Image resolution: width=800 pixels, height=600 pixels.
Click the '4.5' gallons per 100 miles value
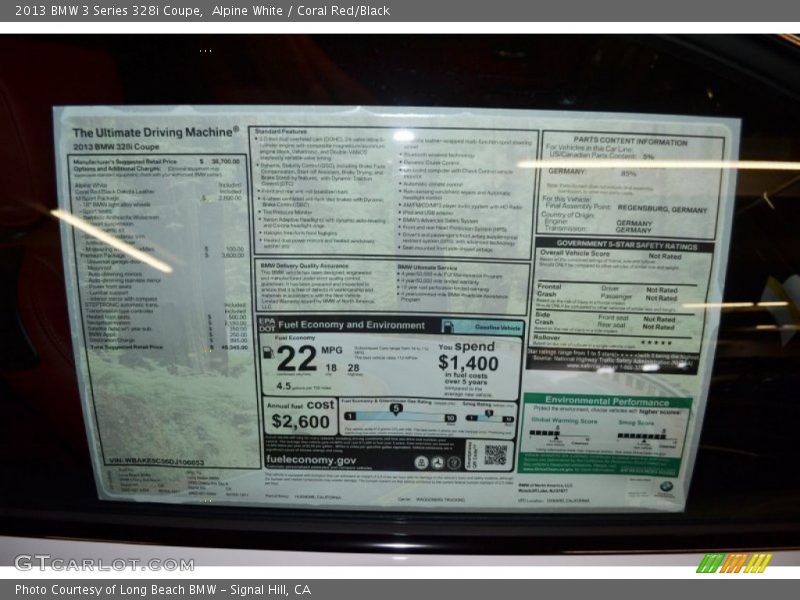(284, 386)
